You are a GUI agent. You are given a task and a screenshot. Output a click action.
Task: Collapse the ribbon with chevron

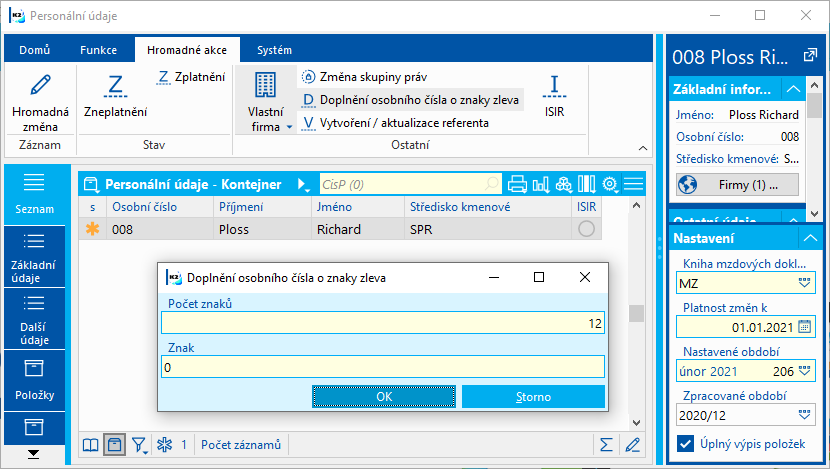pos(643,148)
